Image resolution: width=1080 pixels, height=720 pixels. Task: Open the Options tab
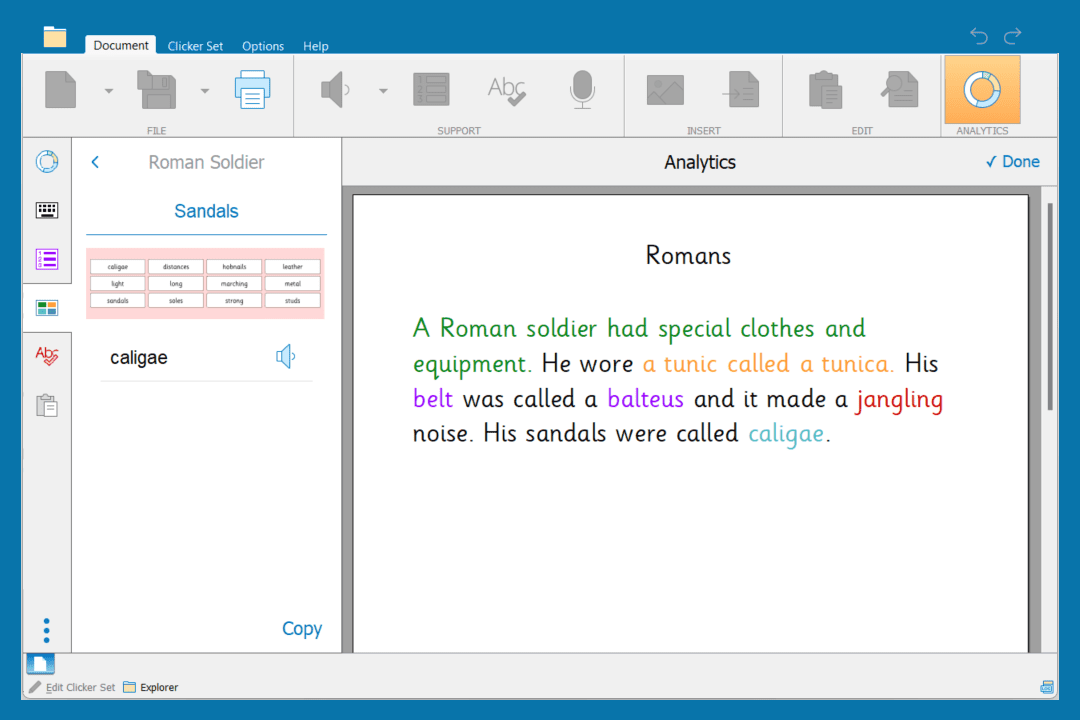(x=262, y=46)
